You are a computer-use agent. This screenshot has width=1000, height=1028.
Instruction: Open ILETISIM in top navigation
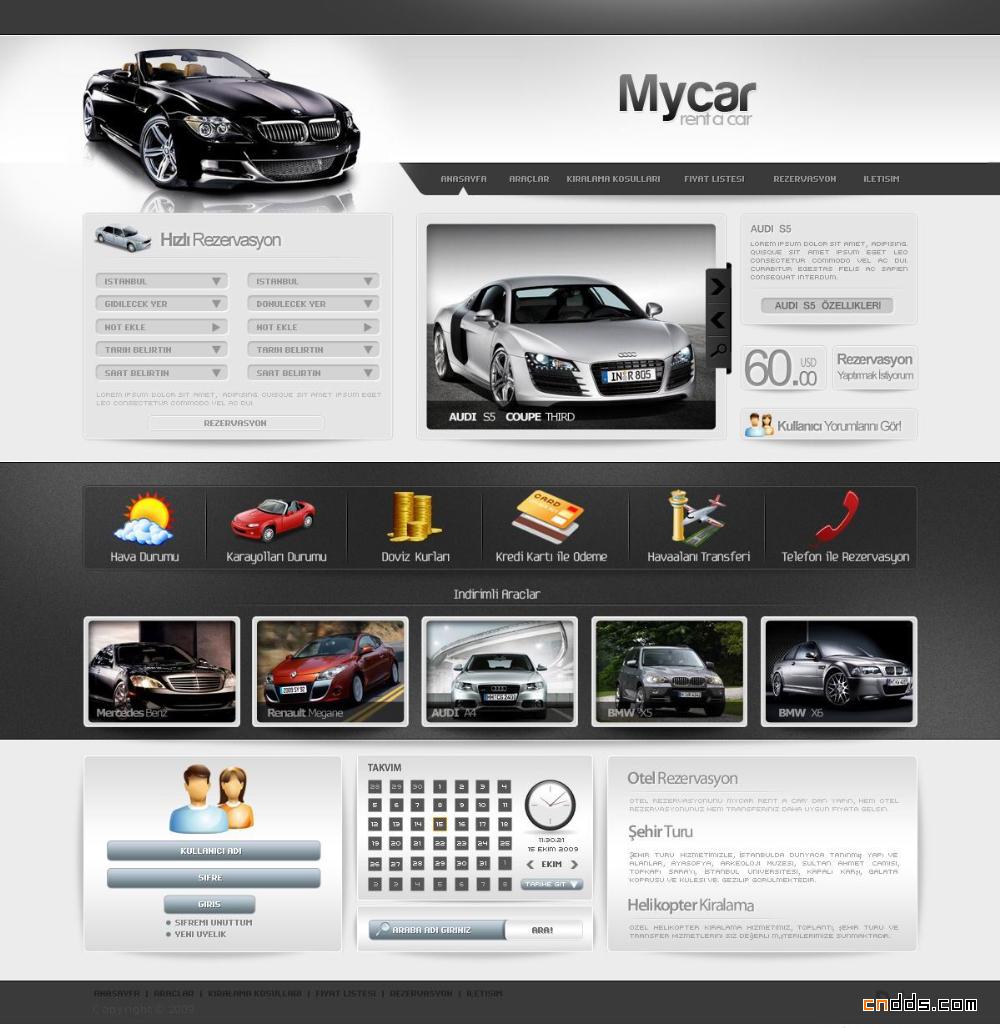coord(881,179)
